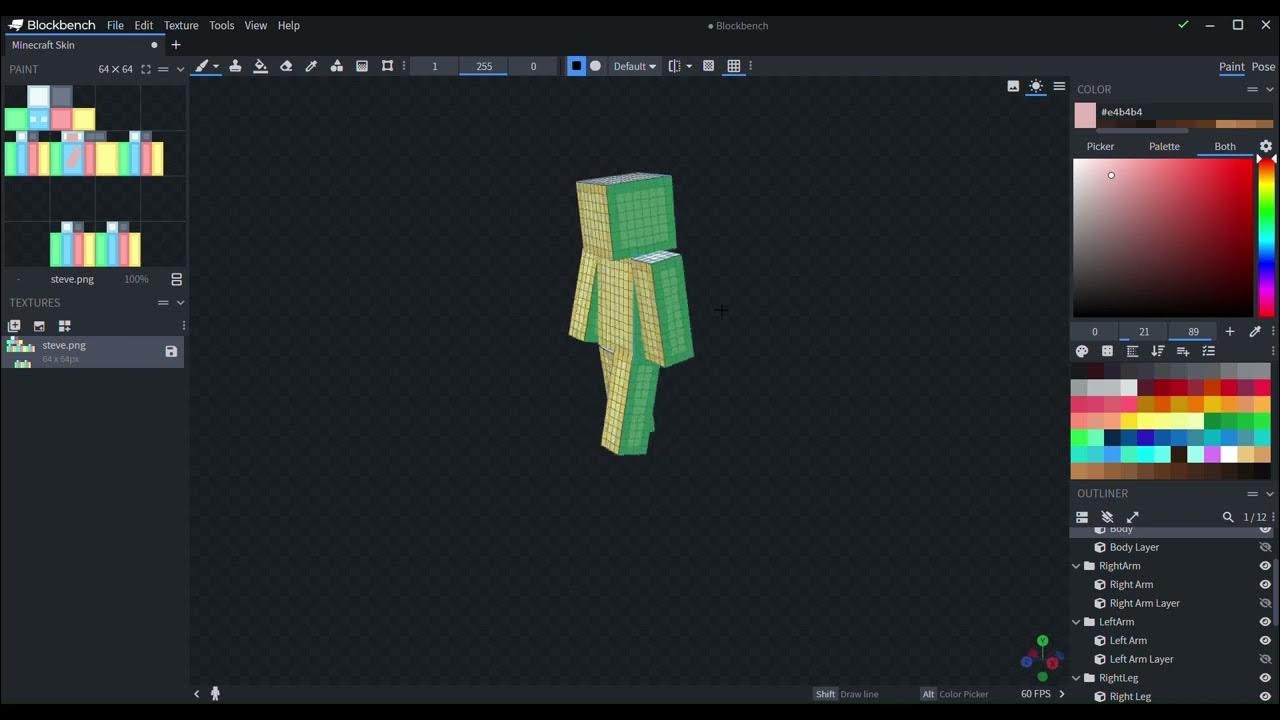Screen dimensions: 1280x720
Task: Switch to Paint mode
Action: (1232, 67)
